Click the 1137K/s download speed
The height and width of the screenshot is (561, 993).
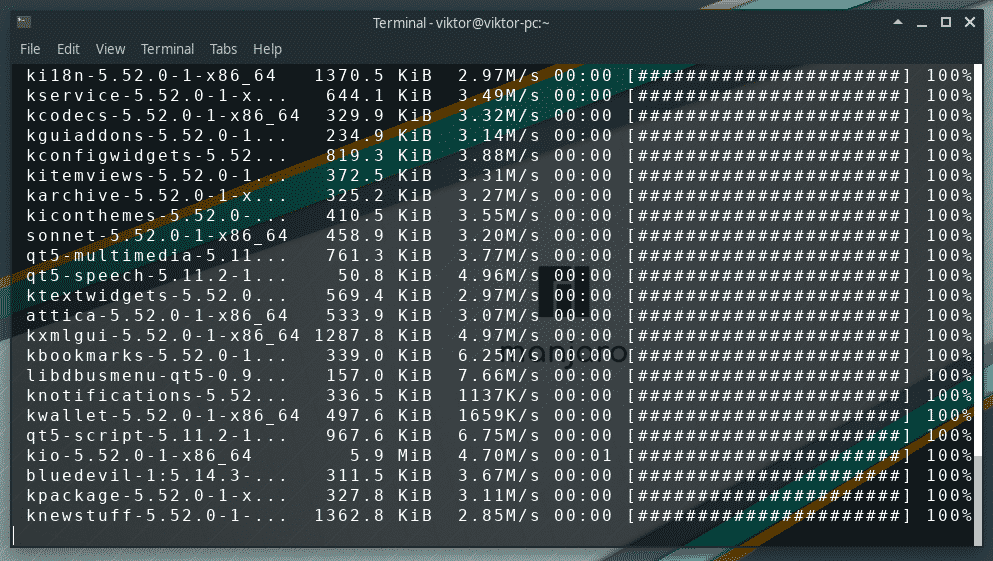tap(499, 396)
